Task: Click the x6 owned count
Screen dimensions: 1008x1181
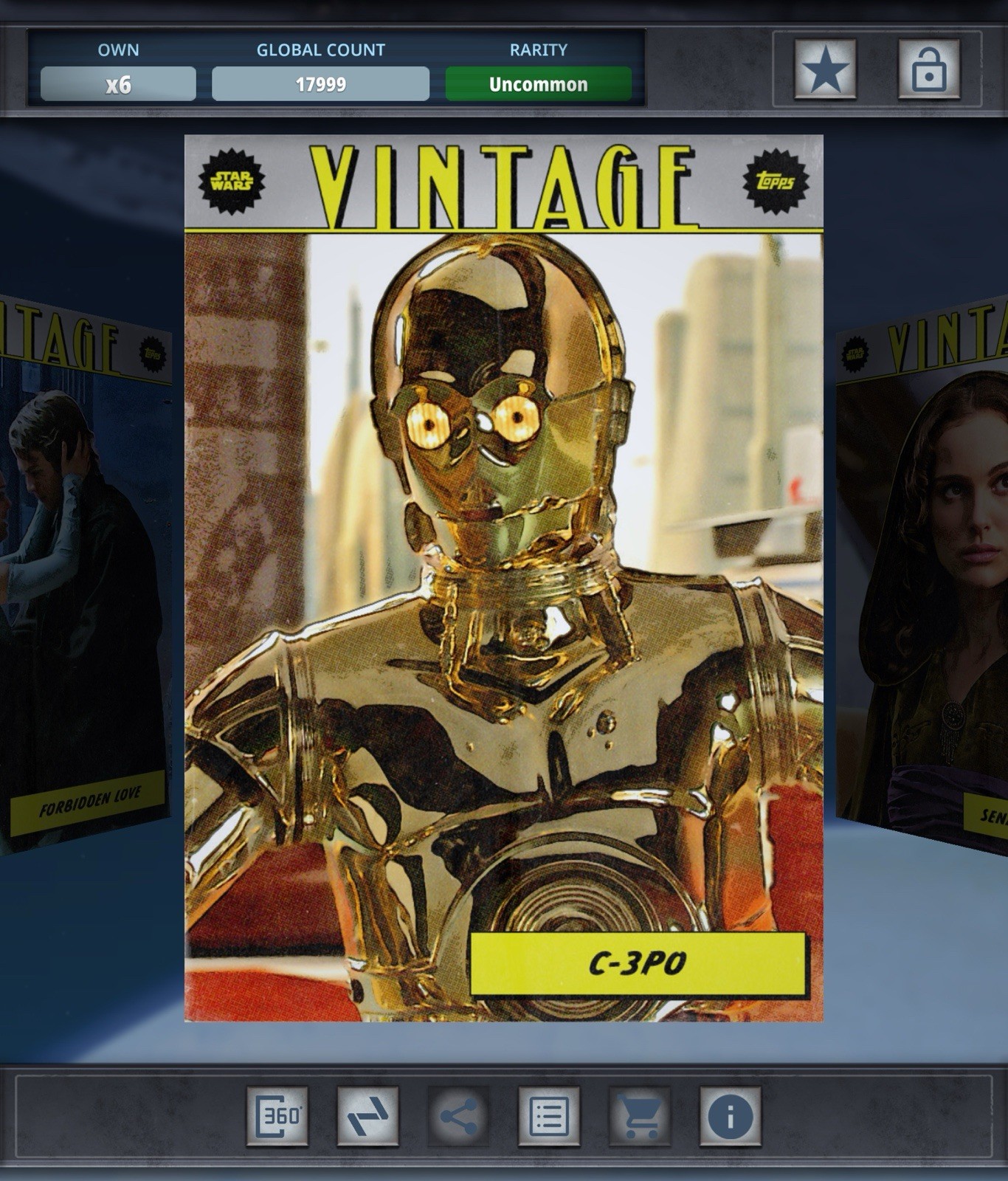Action: point(118,83)
